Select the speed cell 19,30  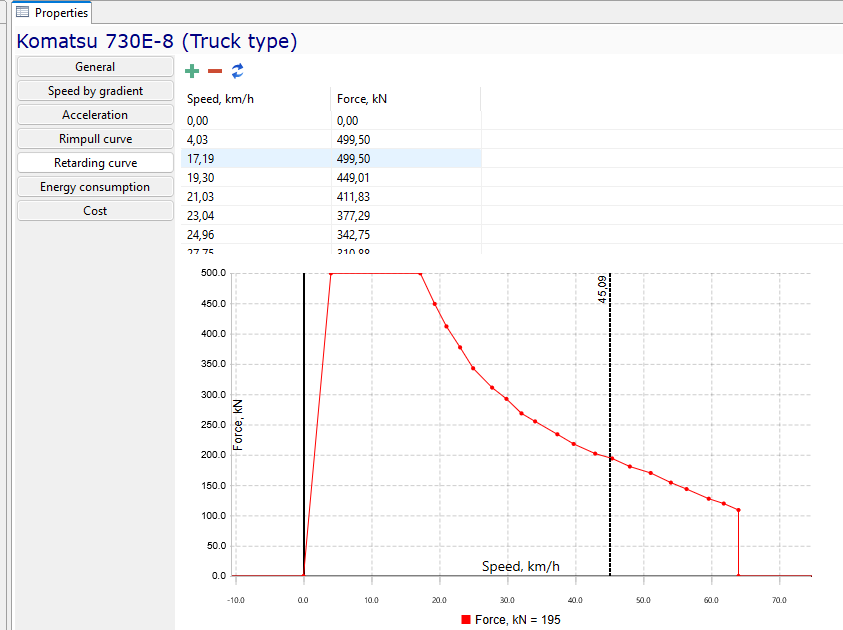tap(256, 177)
